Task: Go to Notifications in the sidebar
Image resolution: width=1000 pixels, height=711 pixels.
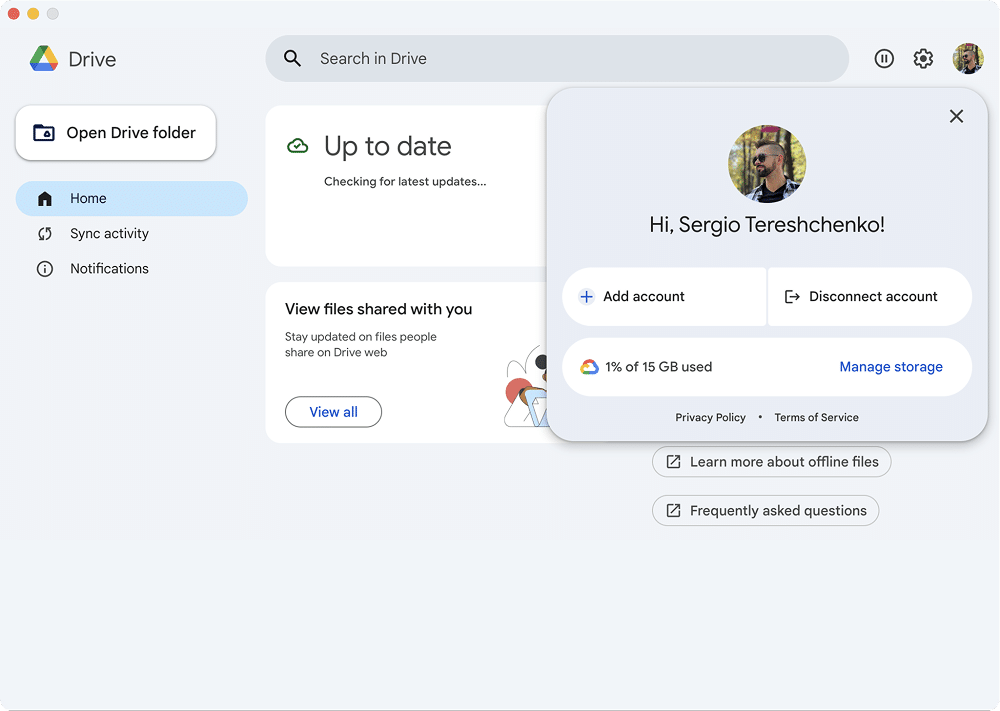Action: (109, 269)
